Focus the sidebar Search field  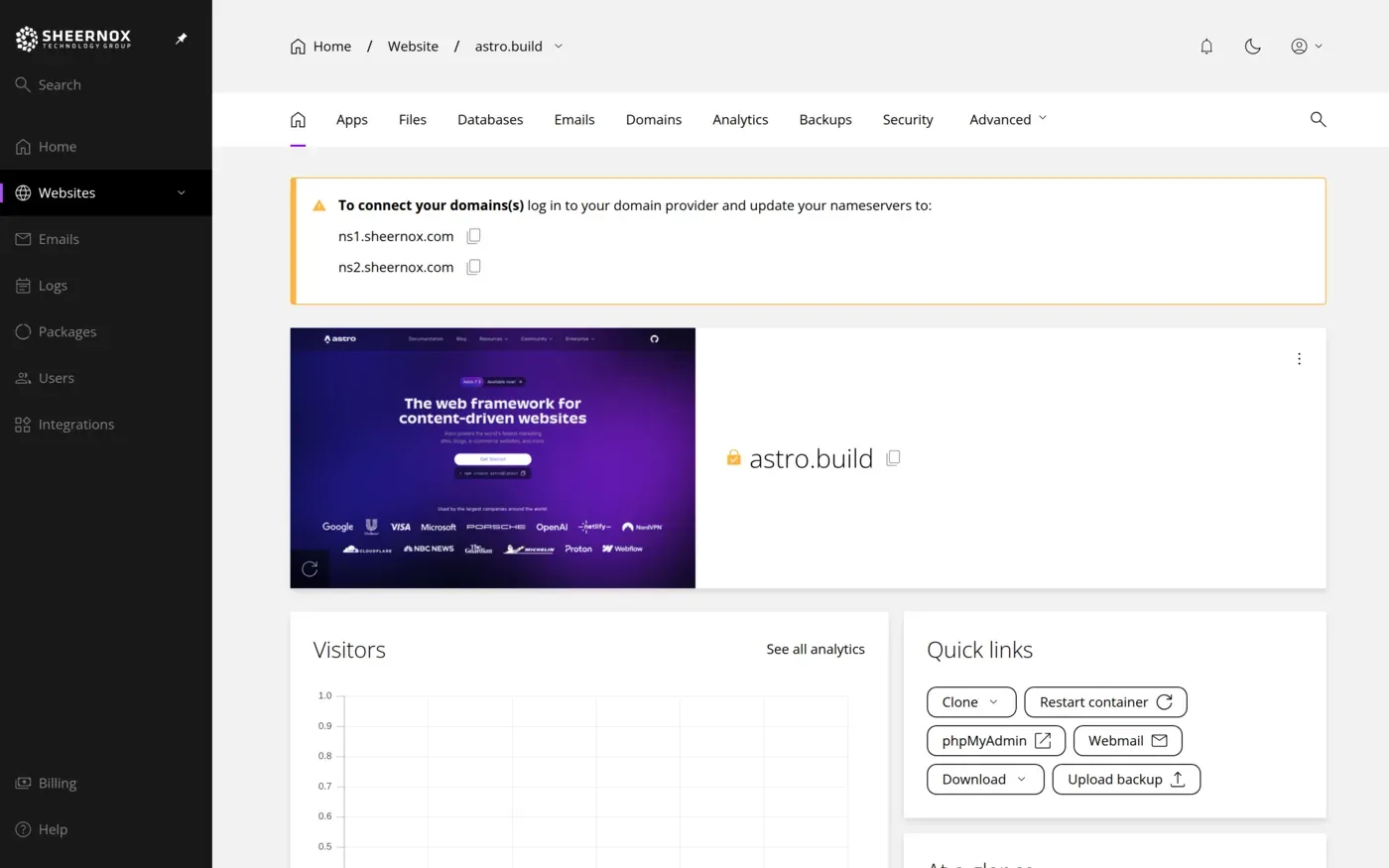[x=106, y=85]
